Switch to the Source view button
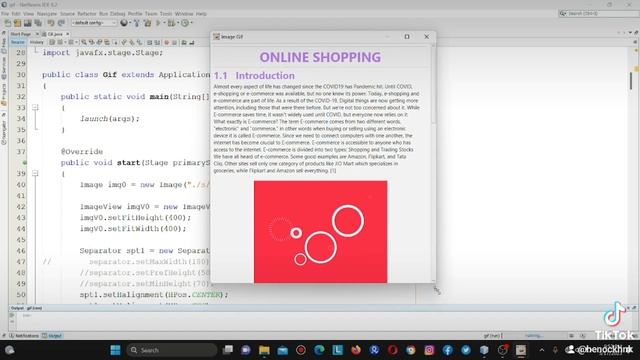The height and width of the screenshot is (360, 640). pos(18,42)
